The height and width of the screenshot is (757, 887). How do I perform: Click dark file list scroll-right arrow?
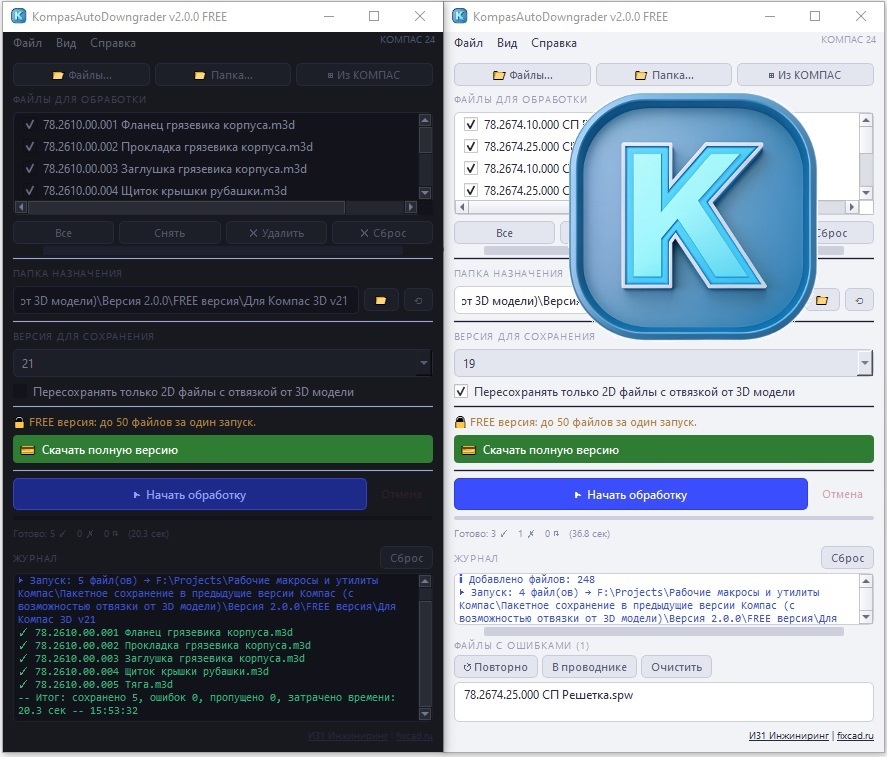(411, 207)
